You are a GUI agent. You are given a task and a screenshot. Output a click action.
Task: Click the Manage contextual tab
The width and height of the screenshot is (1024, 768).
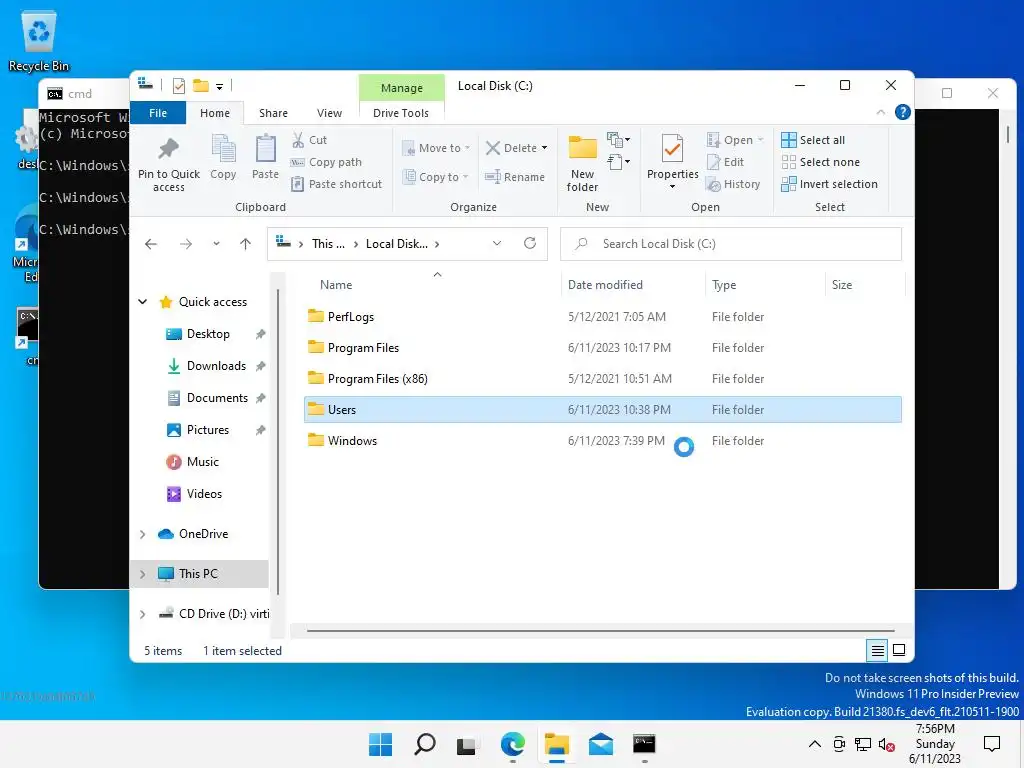click(x=402, y=88)
